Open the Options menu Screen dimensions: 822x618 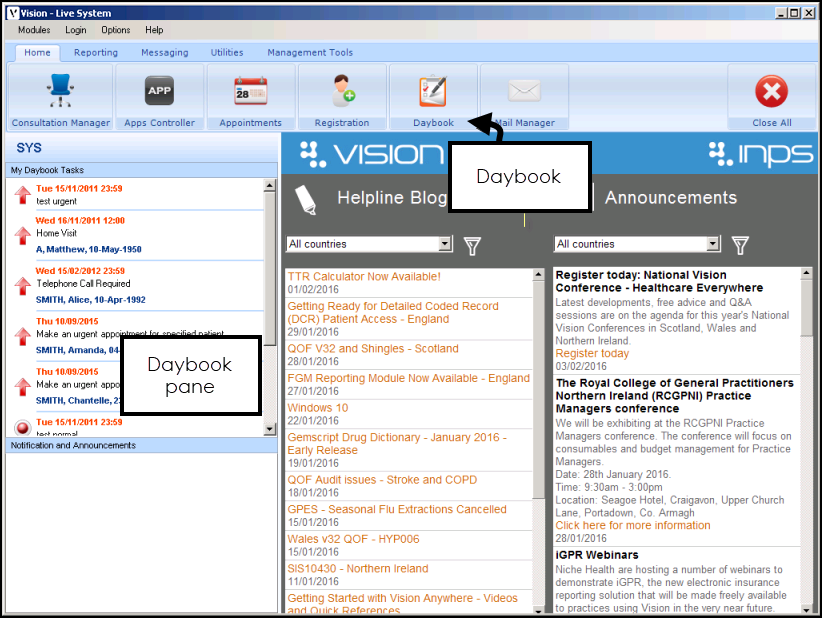[x=116, y=30]
